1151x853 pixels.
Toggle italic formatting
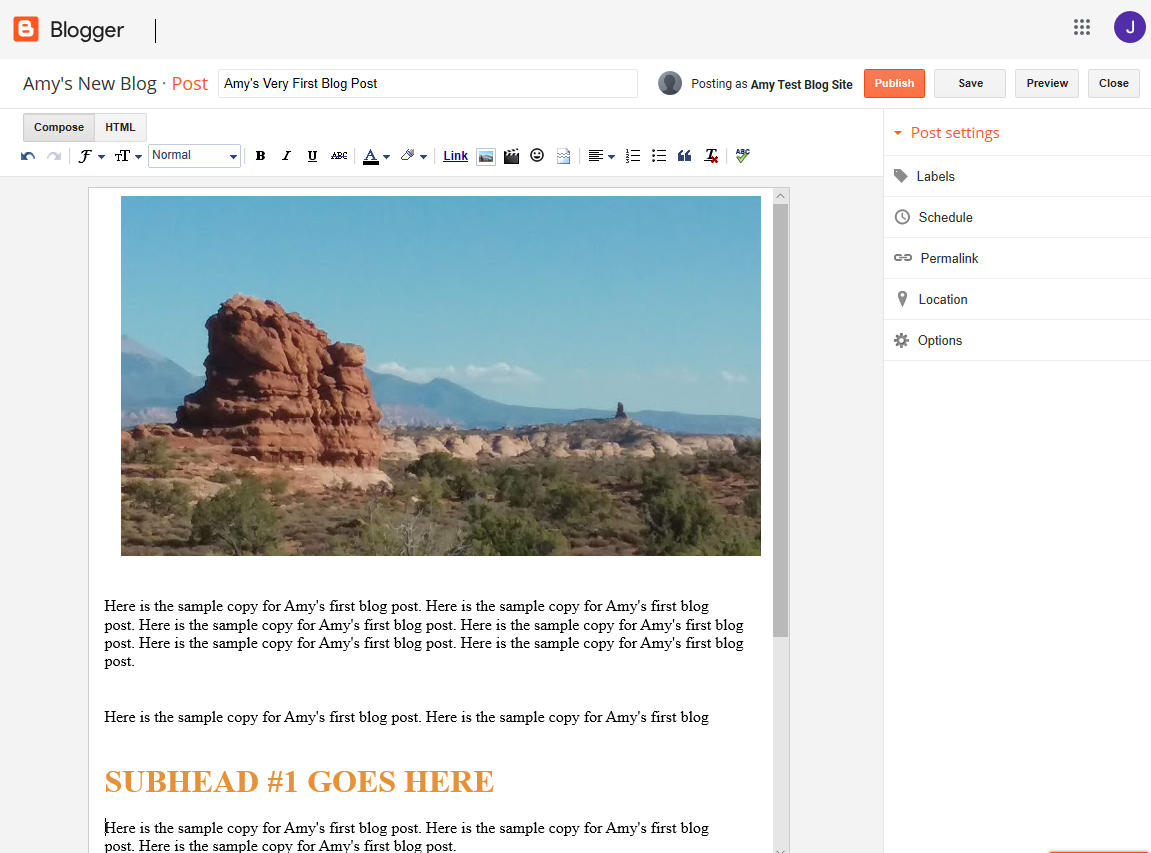tap(286, 156)
